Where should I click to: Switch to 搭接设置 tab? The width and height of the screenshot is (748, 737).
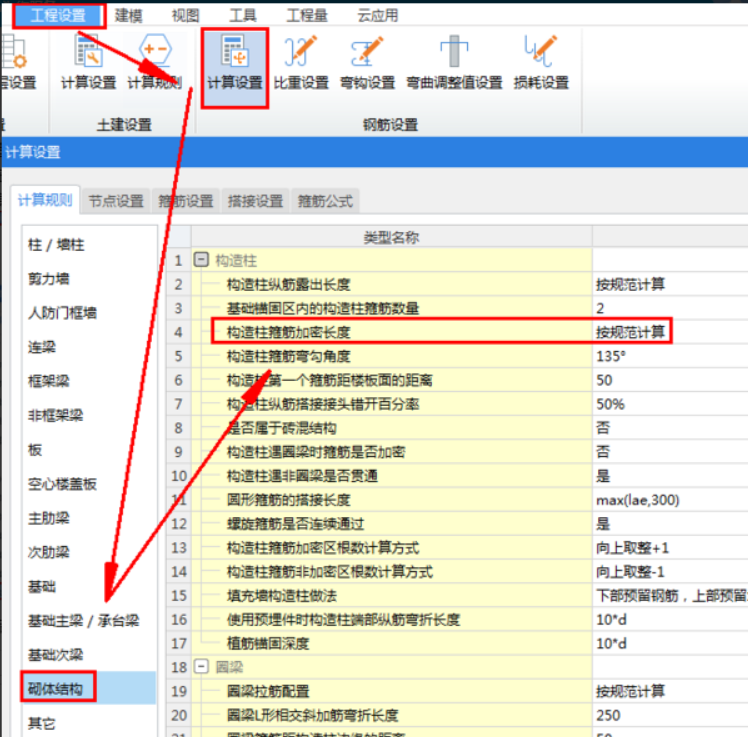255,201
